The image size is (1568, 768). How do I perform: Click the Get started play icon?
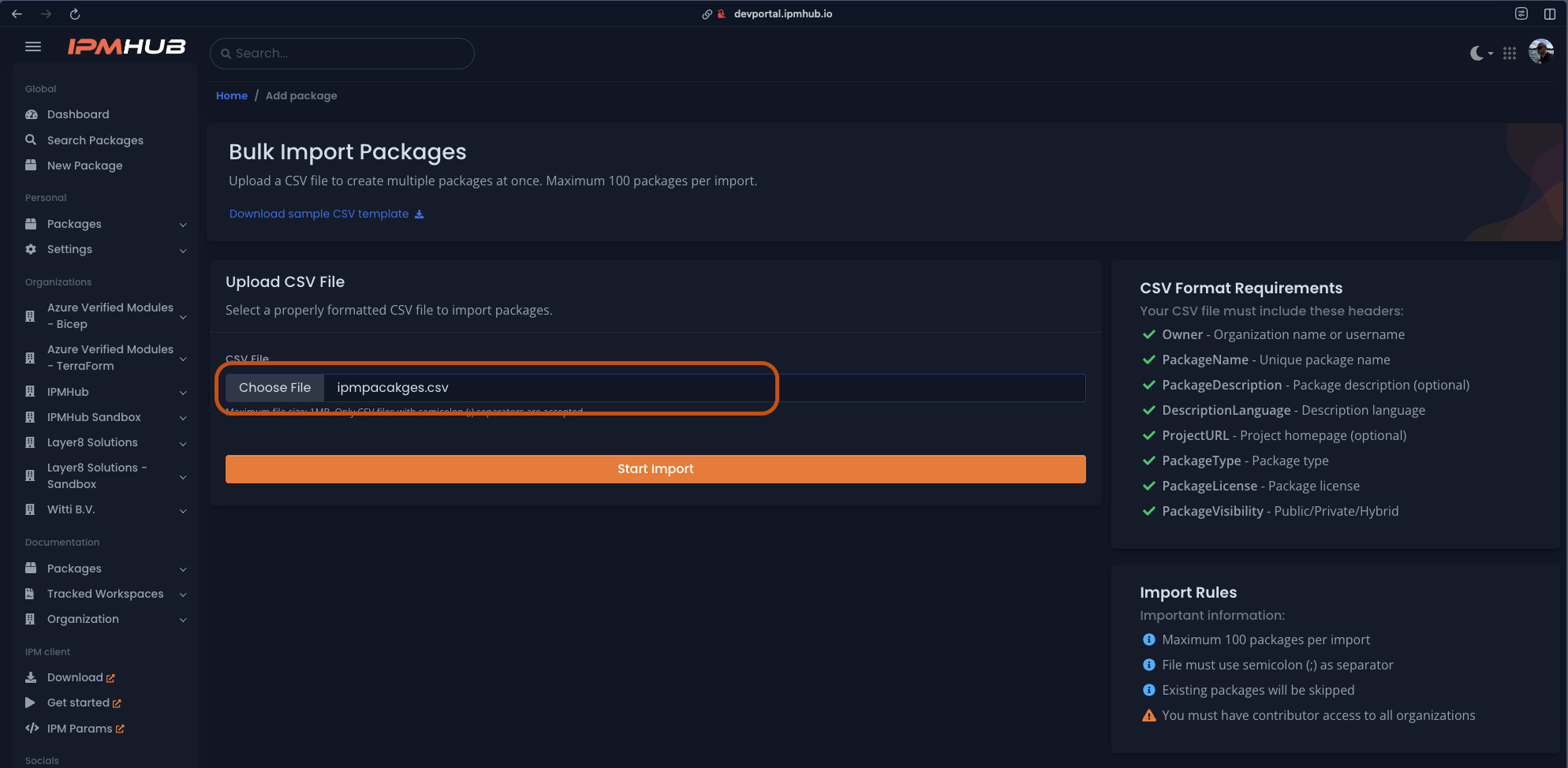click(x=31, y=703)
